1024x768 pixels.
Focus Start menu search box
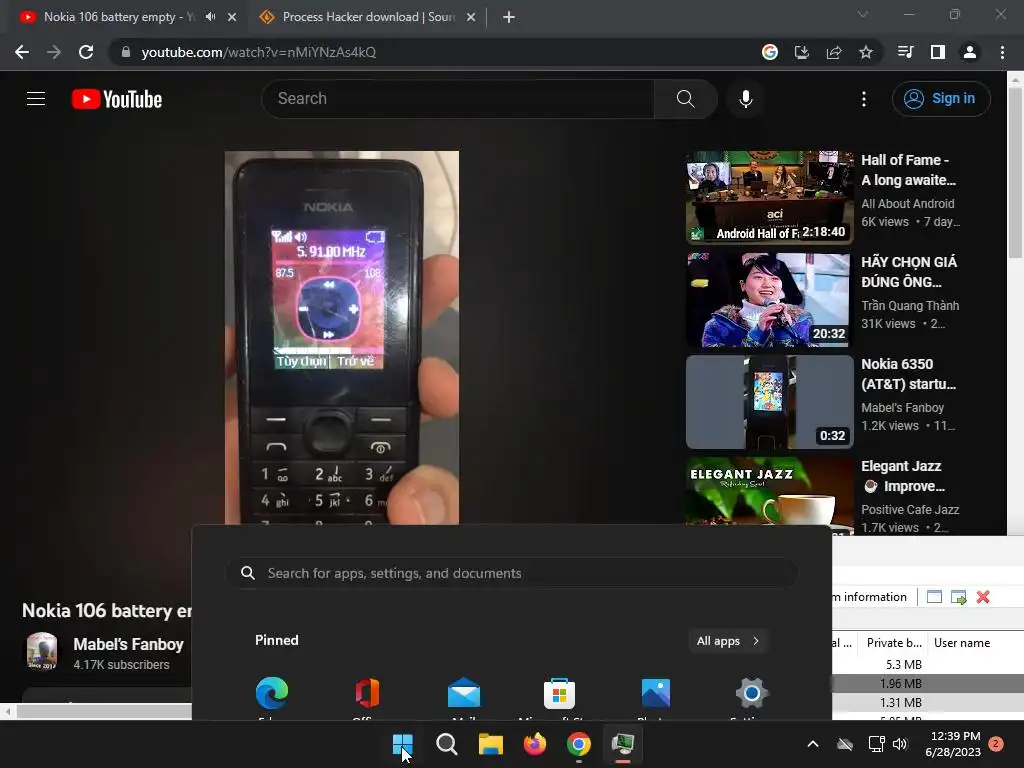point(511,573)
